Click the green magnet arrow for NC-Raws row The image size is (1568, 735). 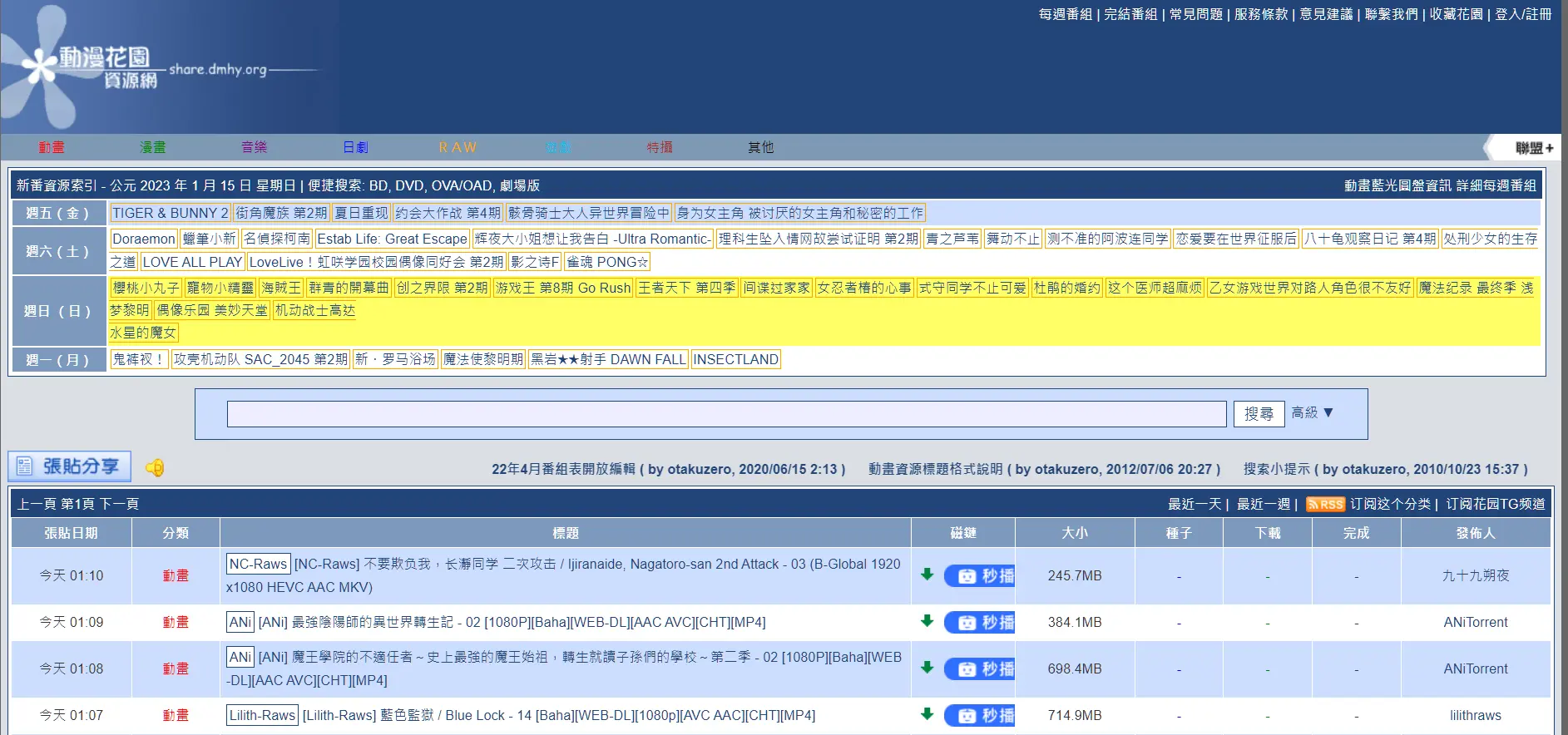[927, 575]
